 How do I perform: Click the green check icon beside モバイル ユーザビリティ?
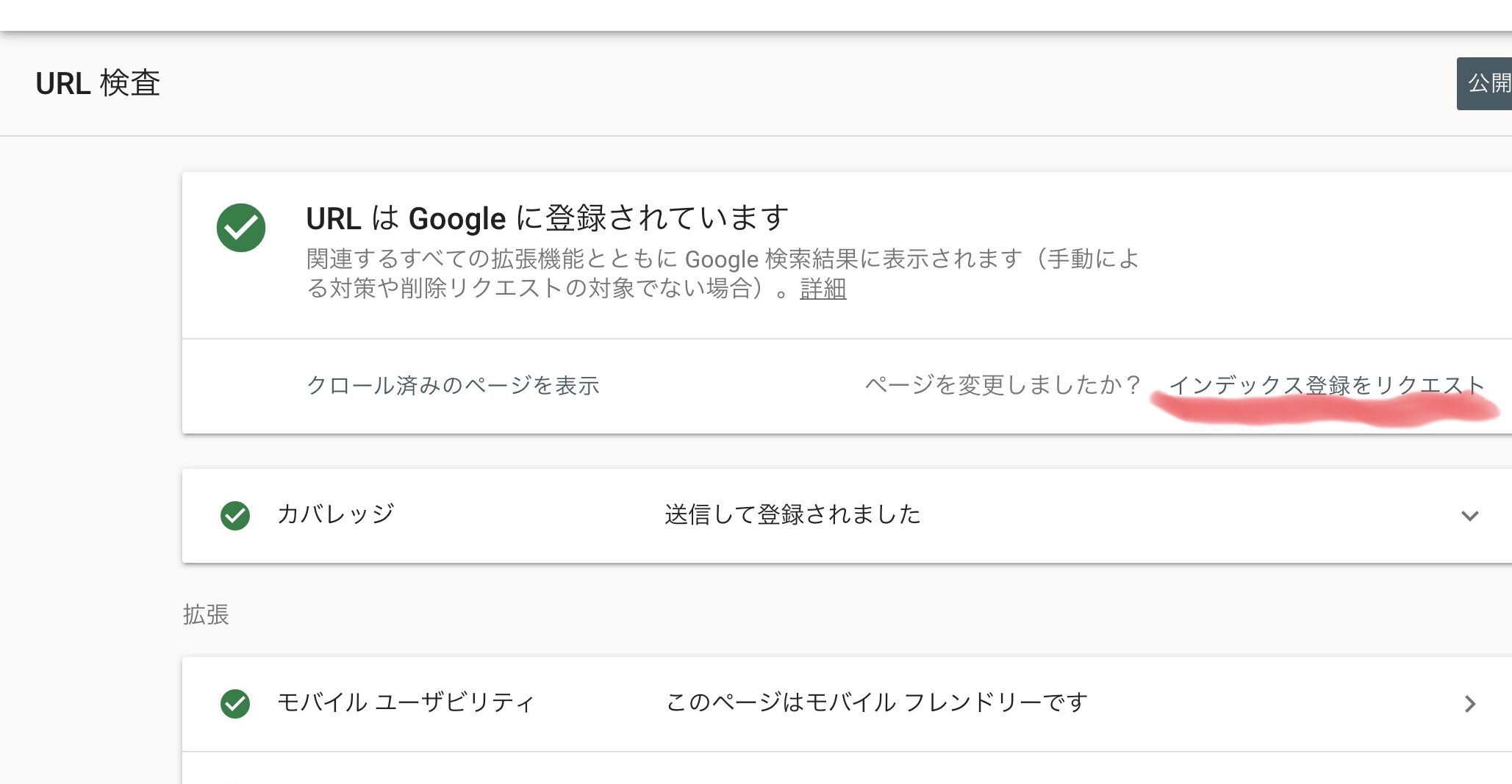[235, 704]
